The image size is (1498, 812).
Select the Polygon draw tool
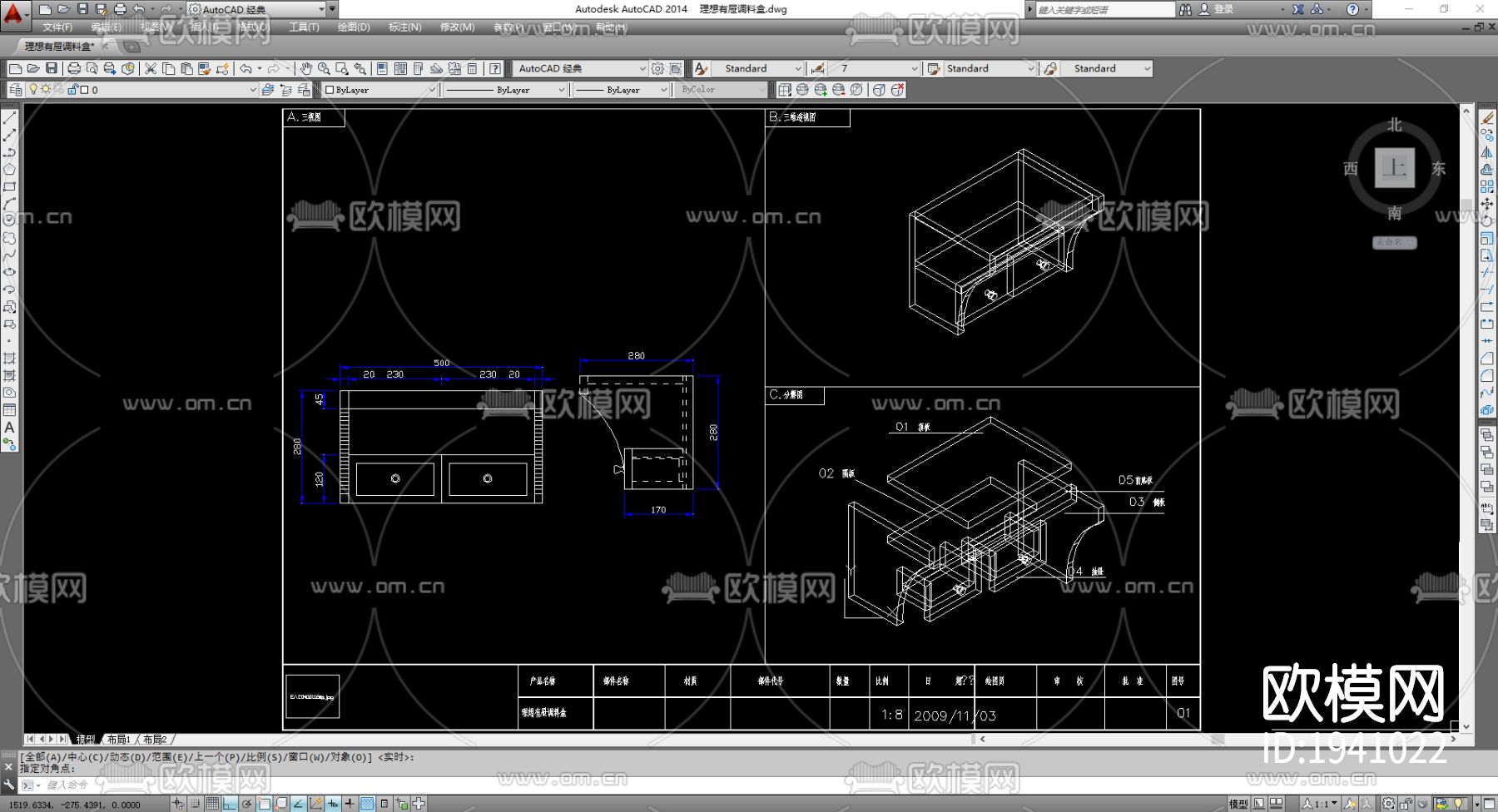pyautogui.click(x=10, y=170)
